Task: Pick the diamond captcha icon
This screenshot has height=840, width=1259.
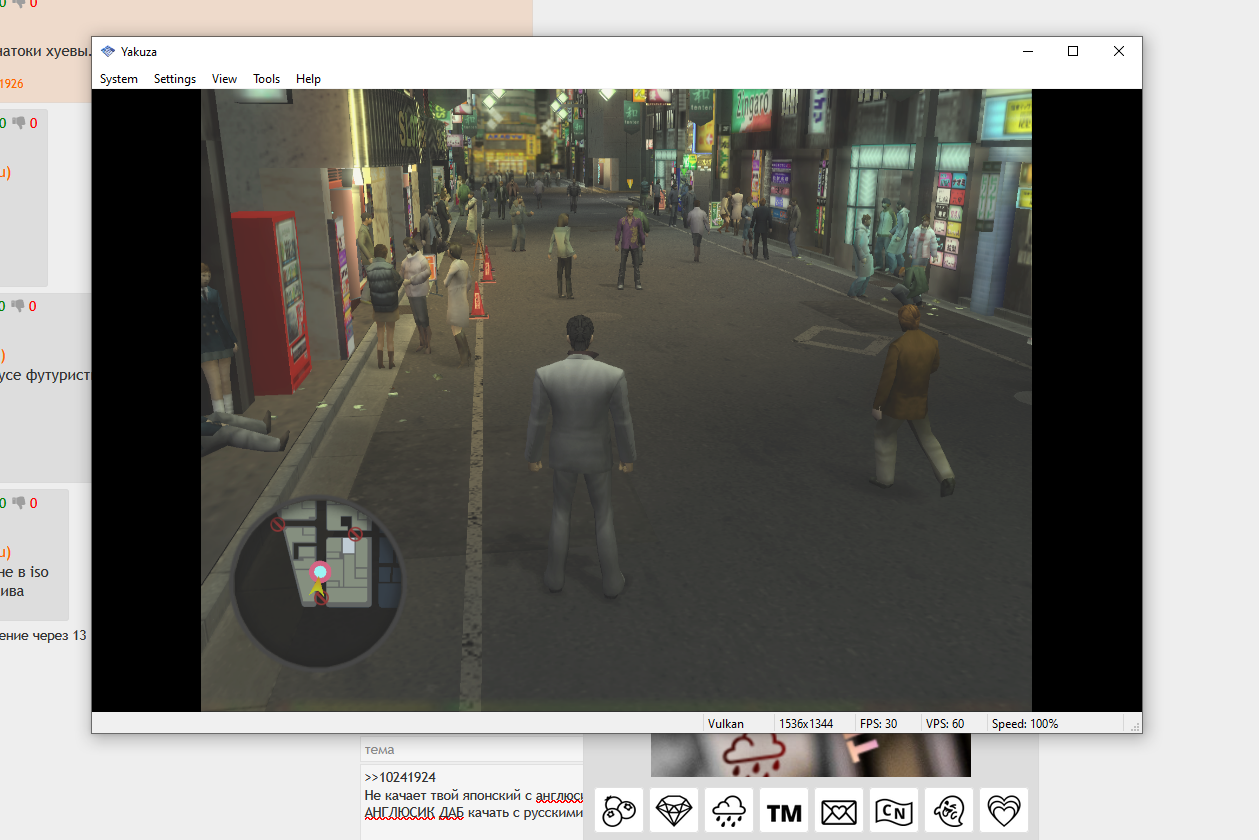Action: (674, 810)
